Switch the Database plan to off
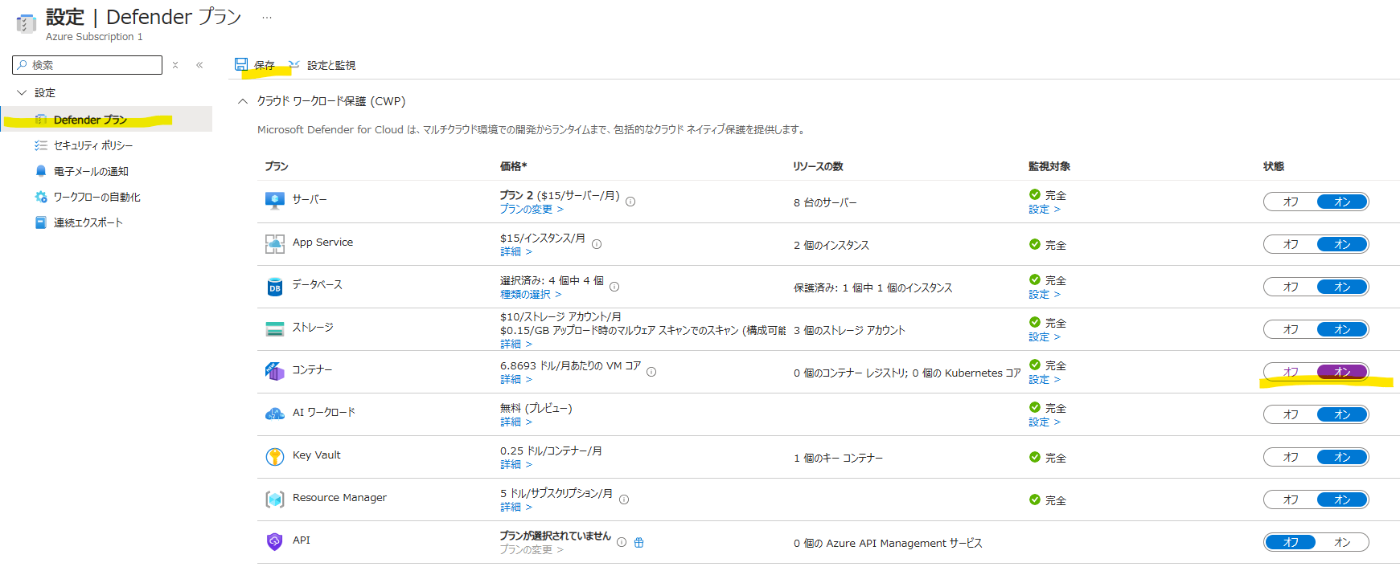The image size is (1400, 579). [1290, 287]
